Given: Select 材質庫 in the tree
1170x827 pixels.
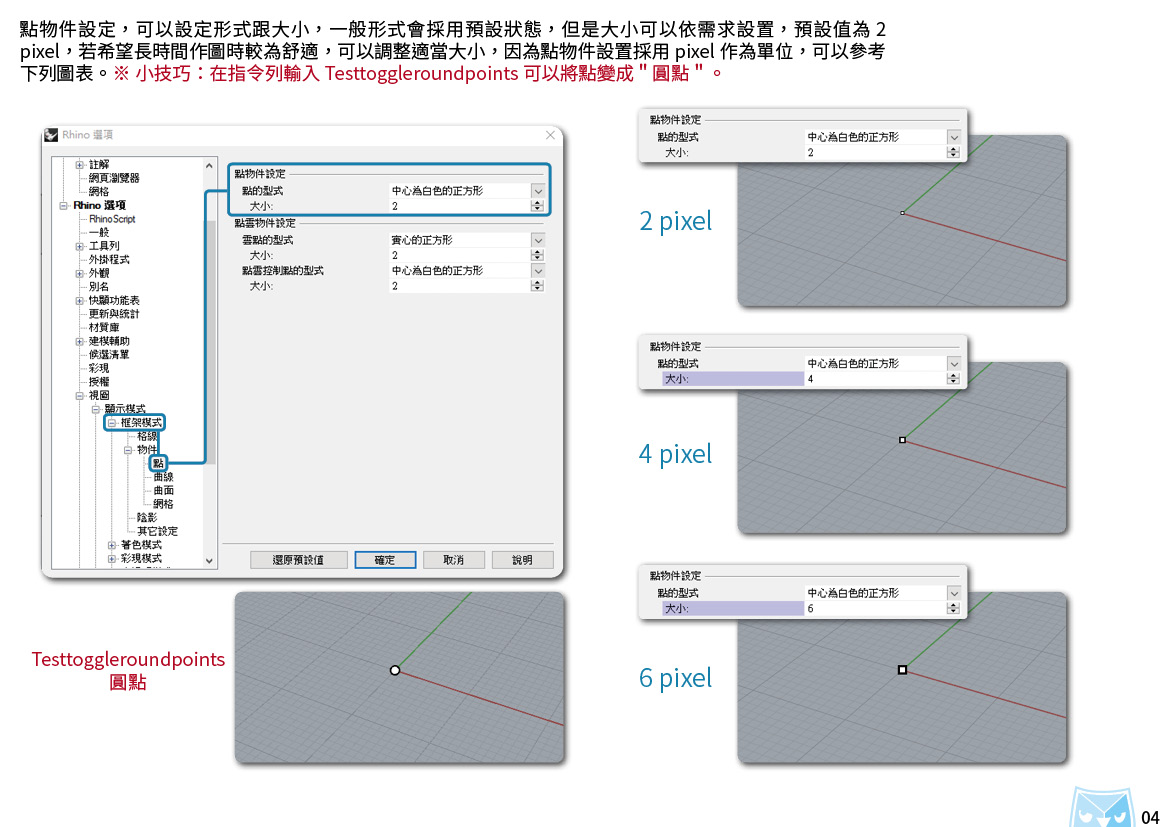Looking at the screenshot, I should (104, 327).
